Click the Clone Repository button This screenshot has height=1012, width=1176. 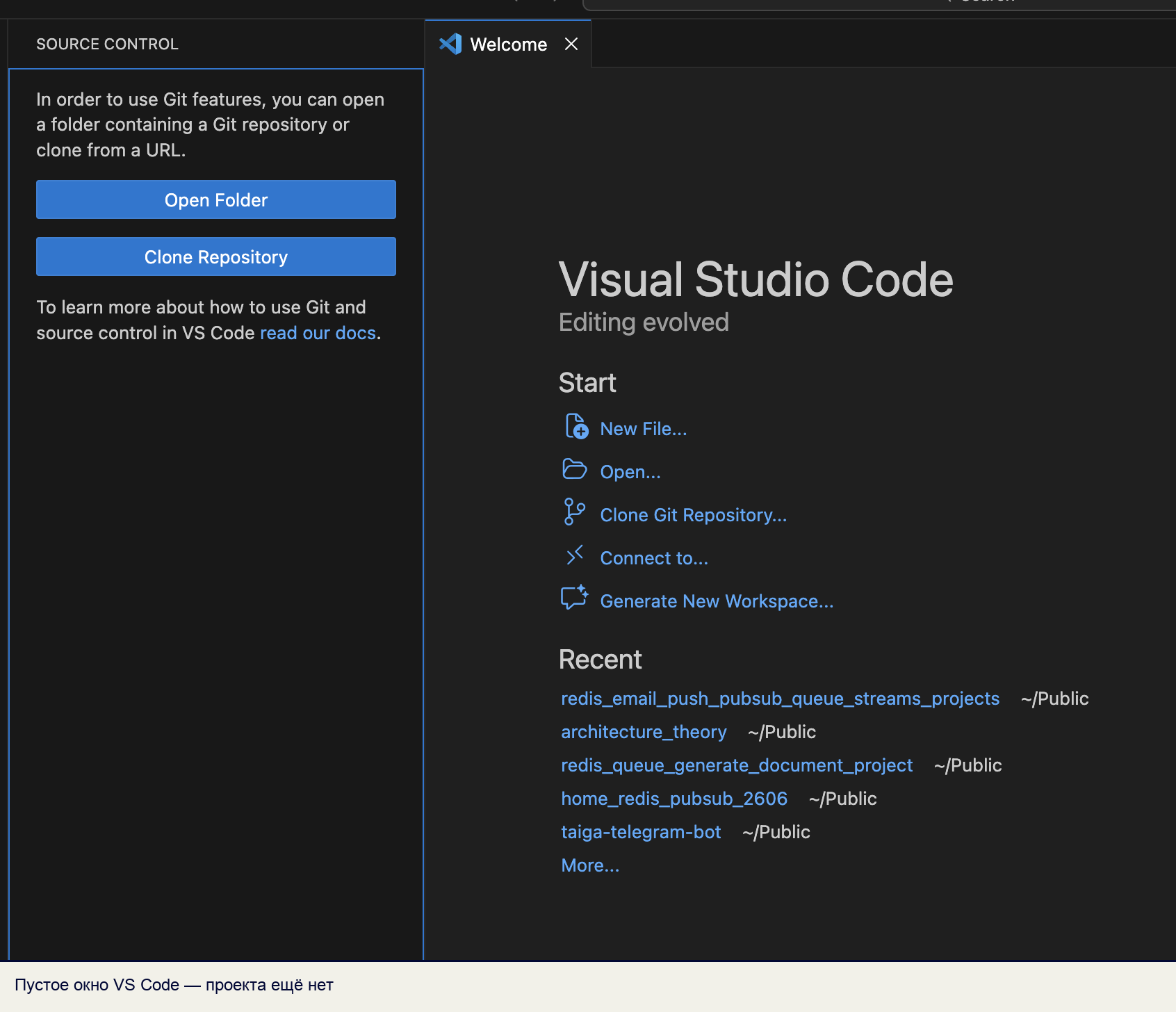(216, 256)
